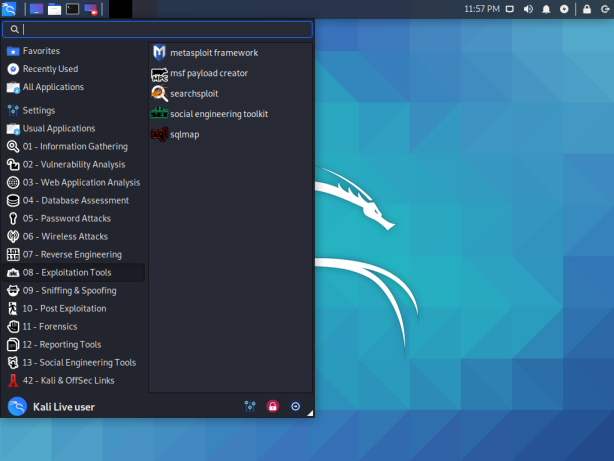The image size is (614, 461).
Task: Click the screen recorder panel icon
Action: click(90, 9)
